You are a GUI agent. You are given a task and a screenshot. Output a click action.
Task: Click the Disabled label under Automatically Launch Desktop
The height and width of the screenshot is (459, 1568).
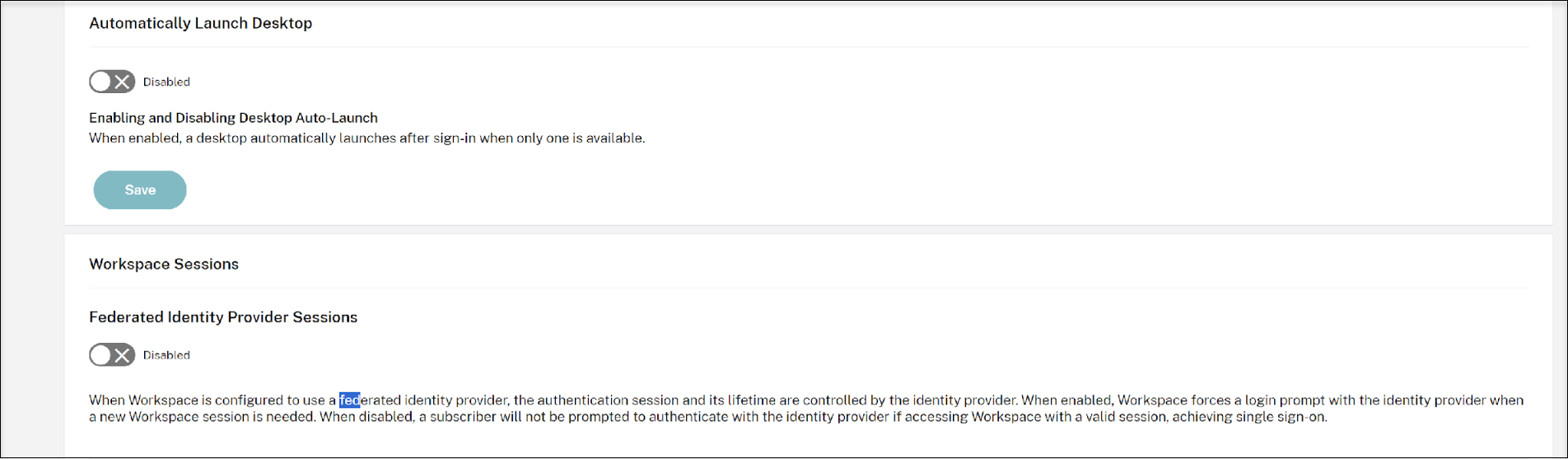point(166,82)
